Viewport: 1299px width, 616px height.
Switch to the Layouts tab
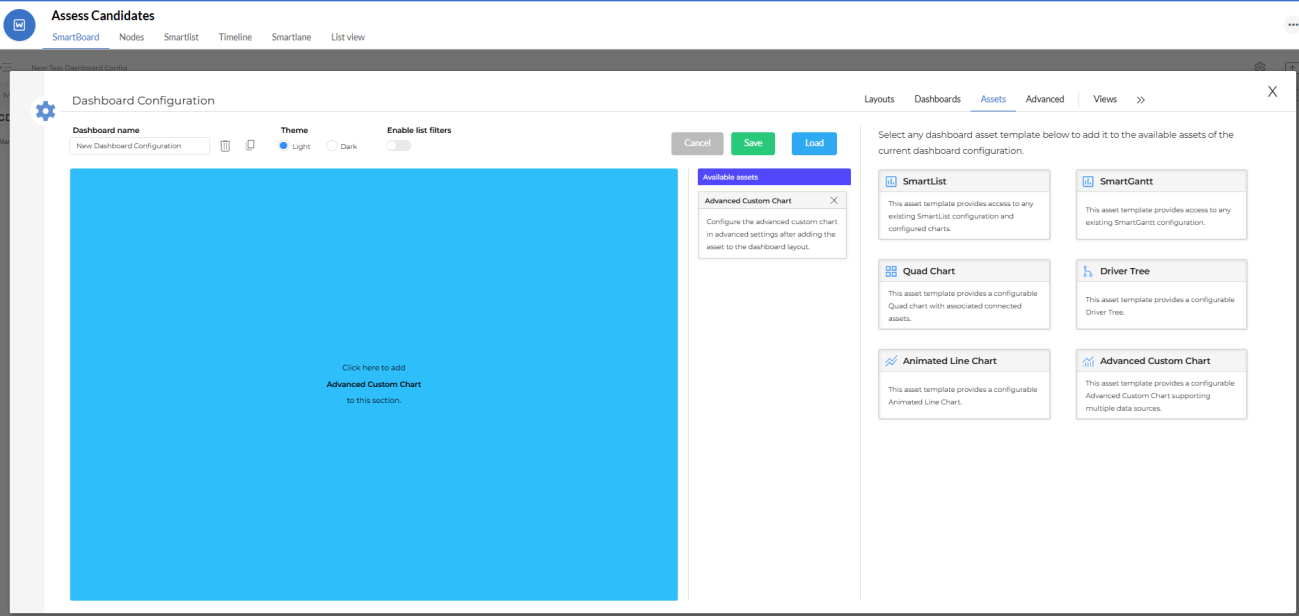pos(879,99)
